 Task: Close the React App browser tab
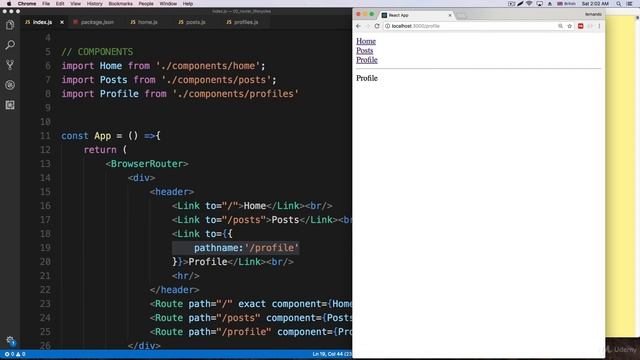pyautogui.click(x=450, y=15)
